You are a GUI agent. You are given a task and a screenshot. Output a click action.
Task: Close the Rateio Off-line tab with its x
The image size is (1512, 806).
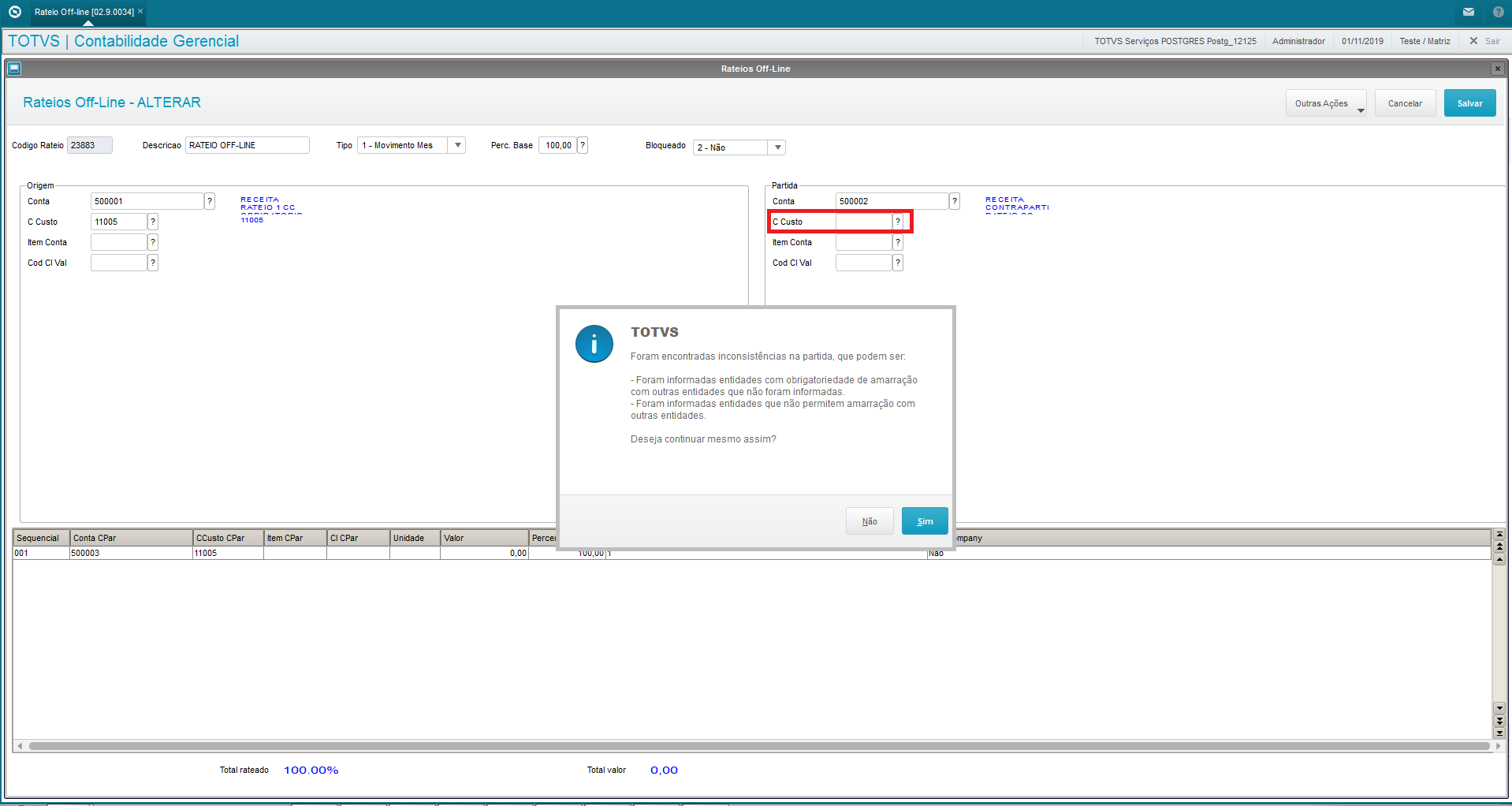(140, 12)
